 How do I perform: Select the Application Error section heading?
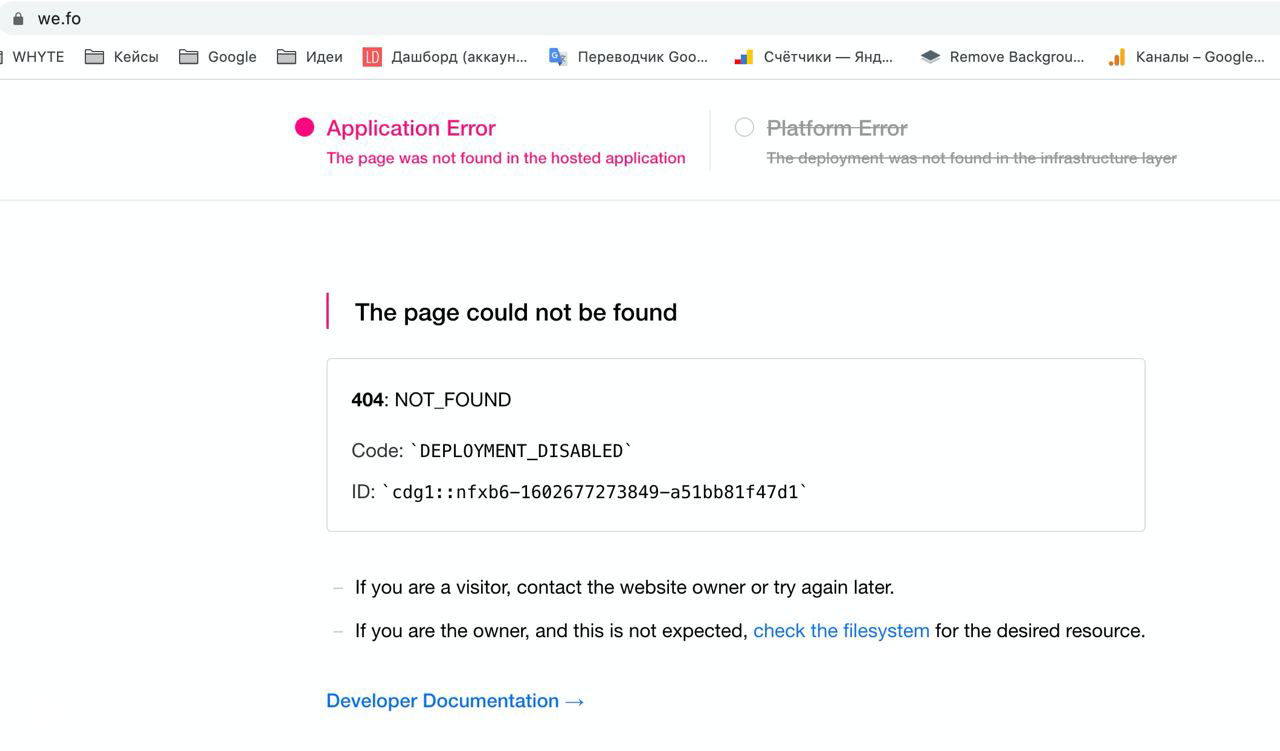pos(410,128)
